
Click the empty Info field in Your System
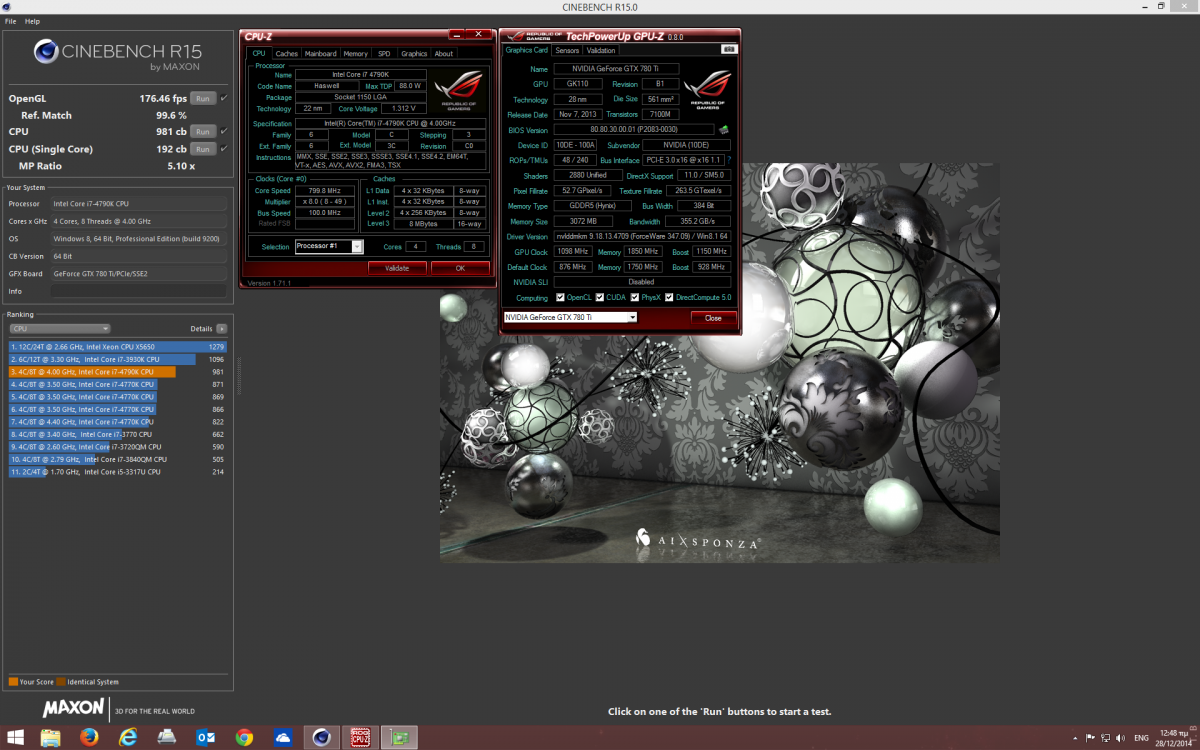pos(139,291)
